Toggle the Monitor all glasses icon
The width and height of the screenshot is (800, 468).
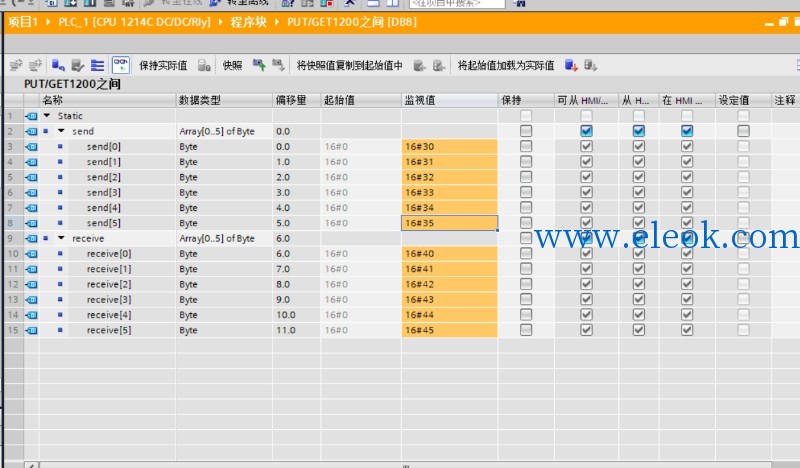coord(121,65)
